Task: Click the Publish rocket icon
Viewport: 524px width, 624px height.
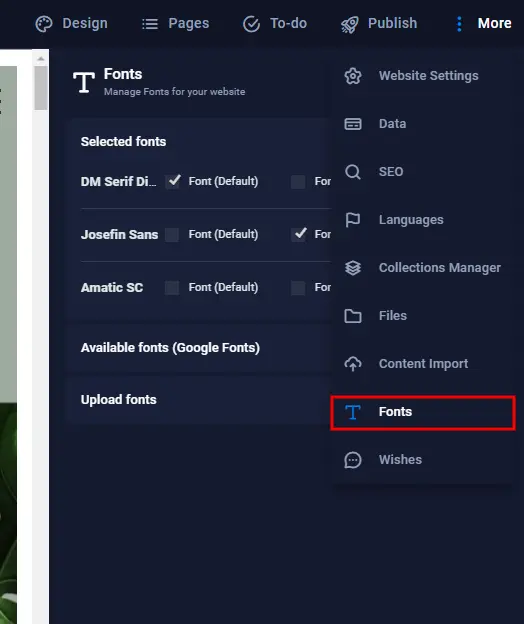Action: click(x=349, y=24)
